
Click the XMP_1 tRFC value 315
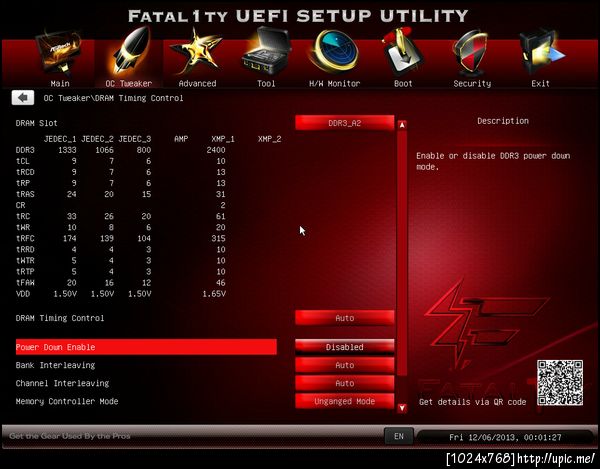[218, 238]
